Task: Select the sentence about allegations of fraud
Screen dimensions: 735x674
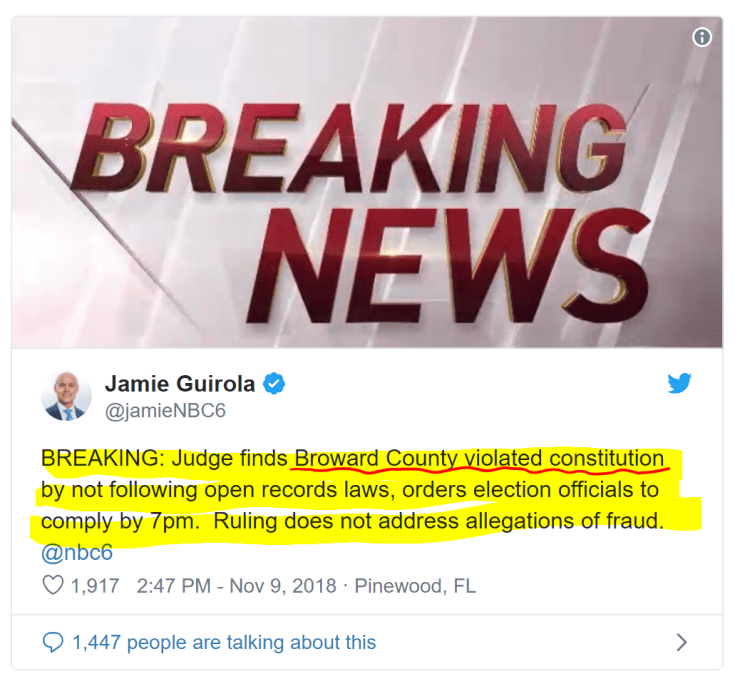Action: click(x=438, y=521)
